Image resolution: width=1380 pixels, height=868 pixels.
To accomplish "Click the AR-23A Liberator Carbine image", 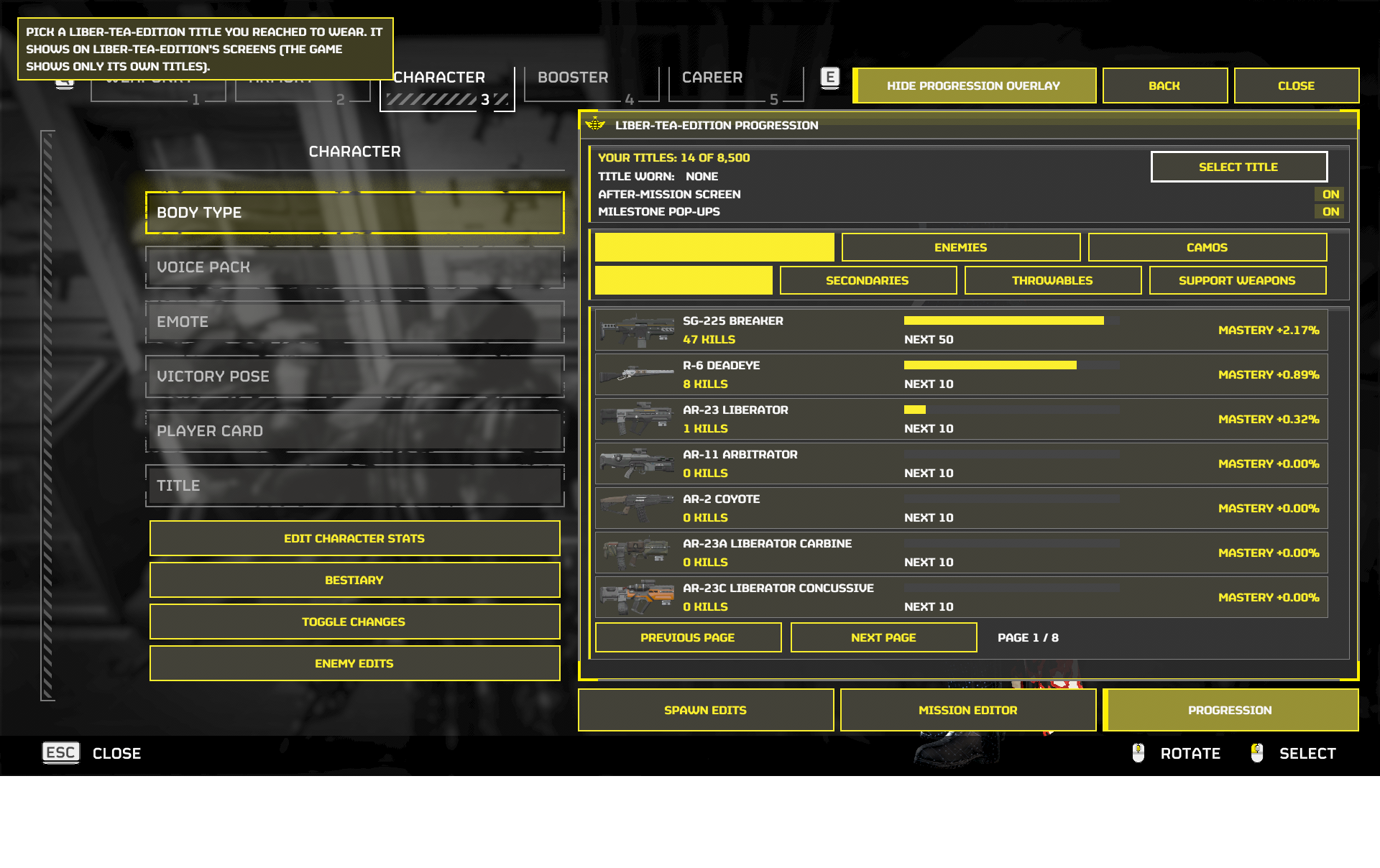I will pyautogui.click(x=638, y=553).
